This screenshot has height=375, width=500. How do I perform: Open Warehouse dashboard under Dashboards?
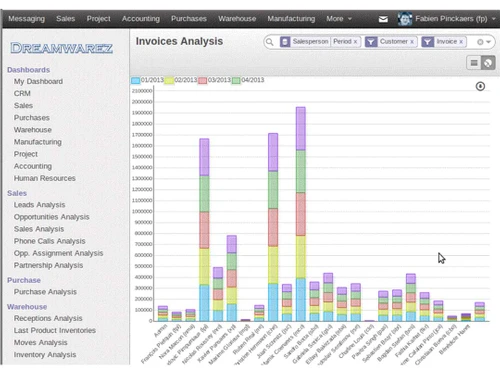(33, 130)
